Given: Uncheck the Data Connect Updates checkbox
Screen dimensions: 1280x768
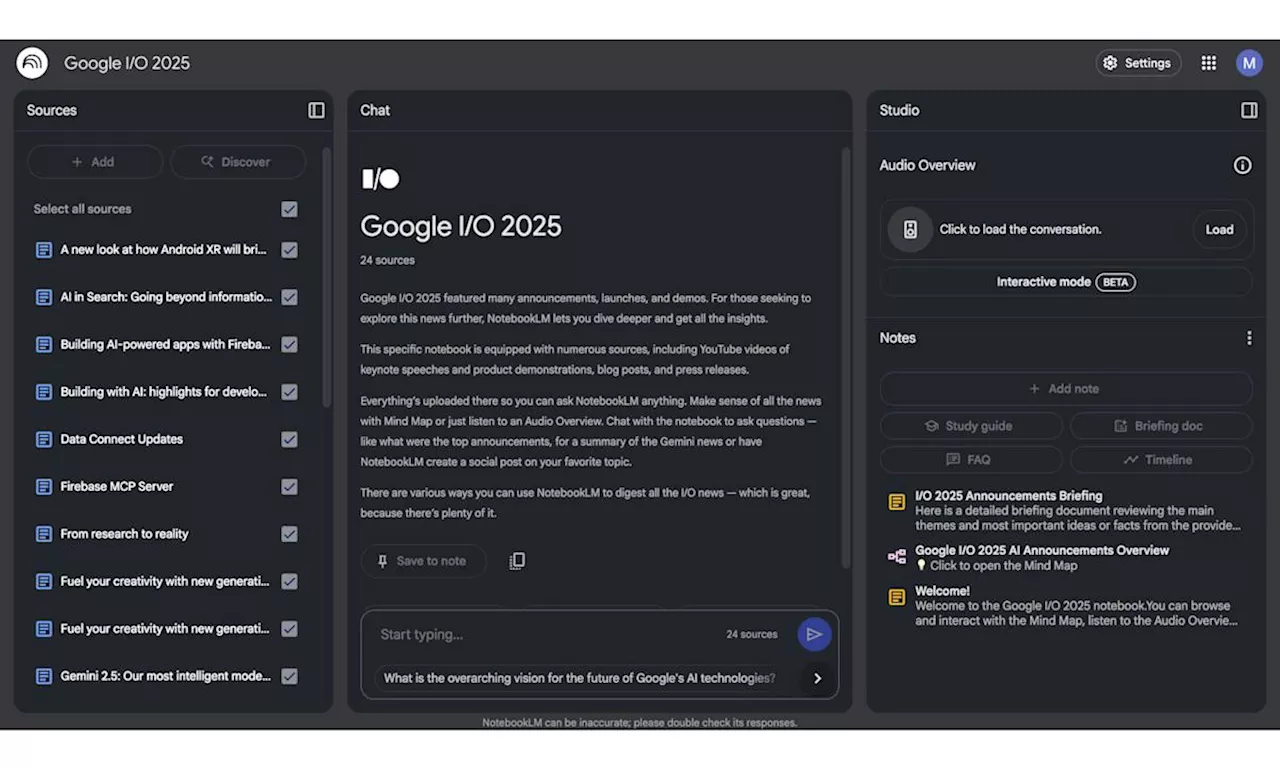Looking at the screenshot, I should 289,439.
